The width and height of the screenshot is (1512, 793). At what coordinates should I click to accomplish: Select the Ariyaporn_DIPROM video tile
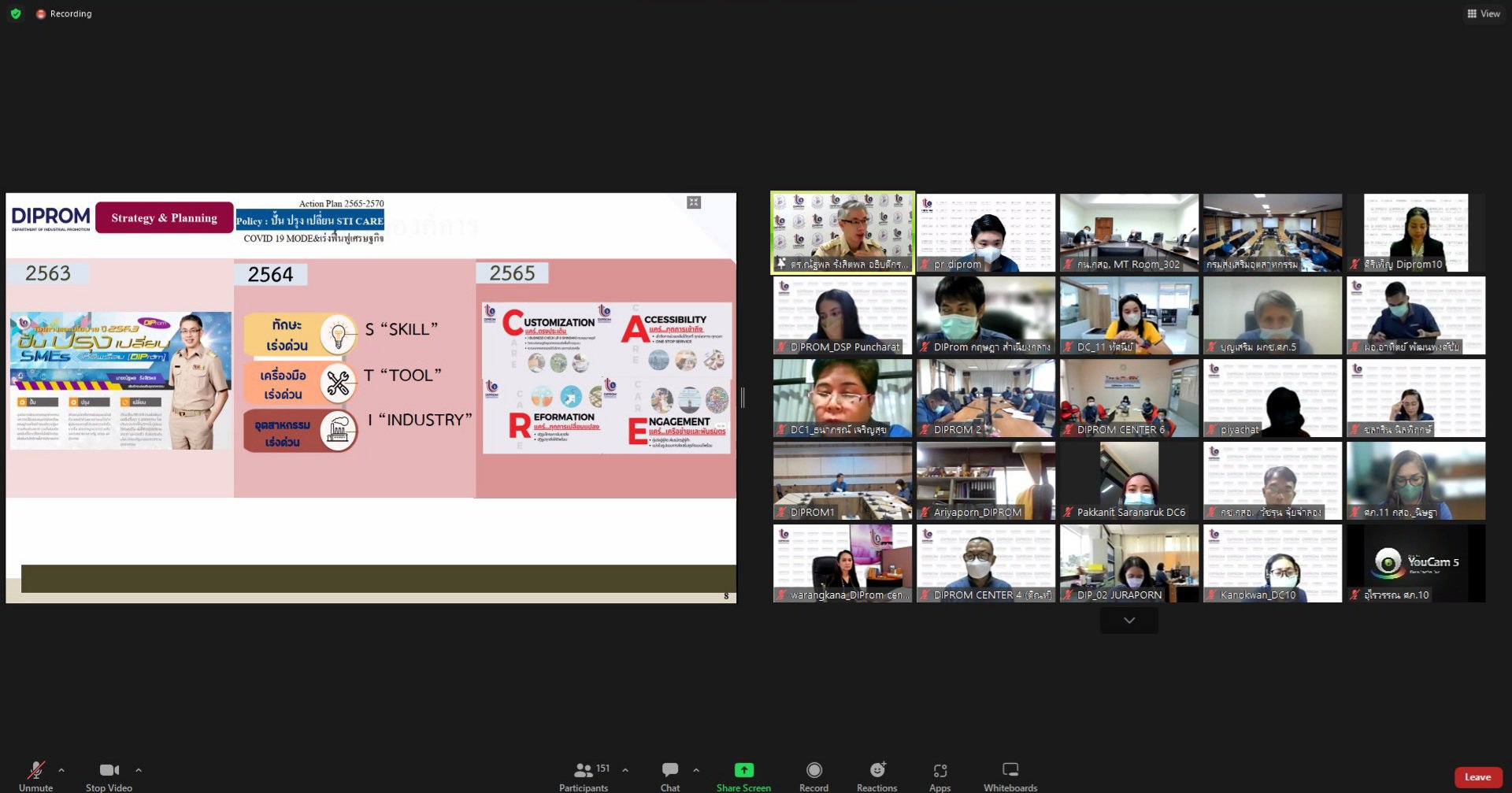click(x=986, y=480)
